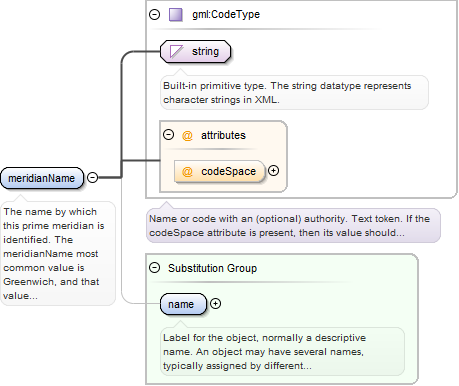This screenshot has height=386, width=459.
Task: Collapse the attributes group
Action: coord(169,135)
